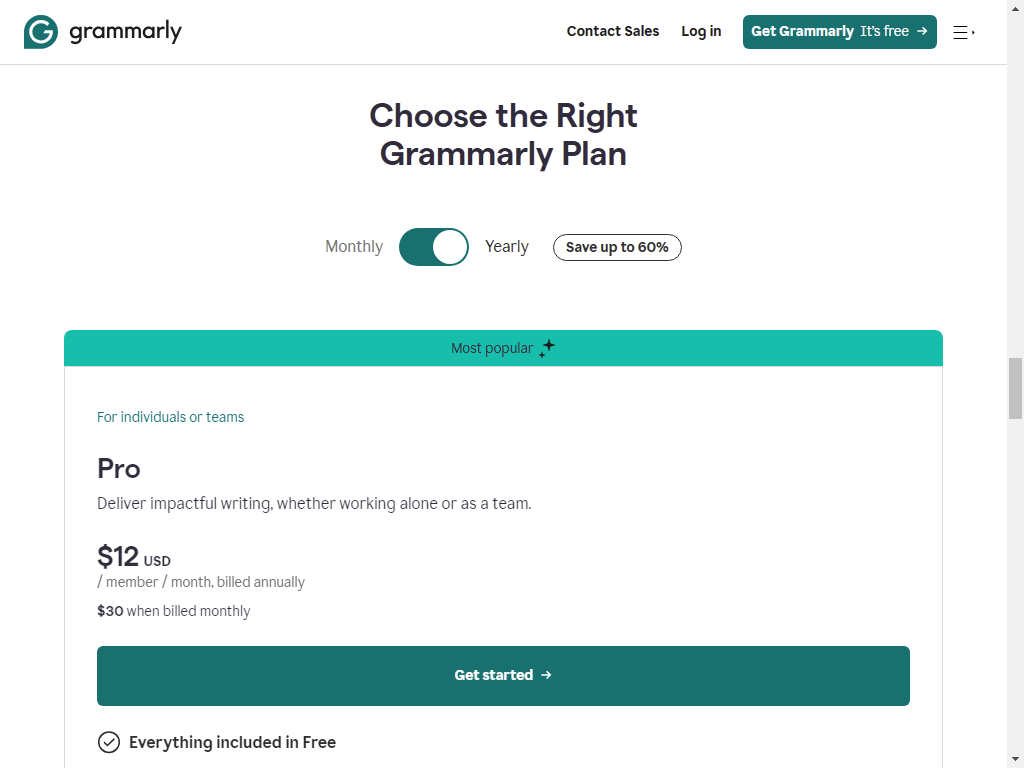Click the arrow icon in Get Grammarly button
The image size is (1024, 768).
point(922,31)
